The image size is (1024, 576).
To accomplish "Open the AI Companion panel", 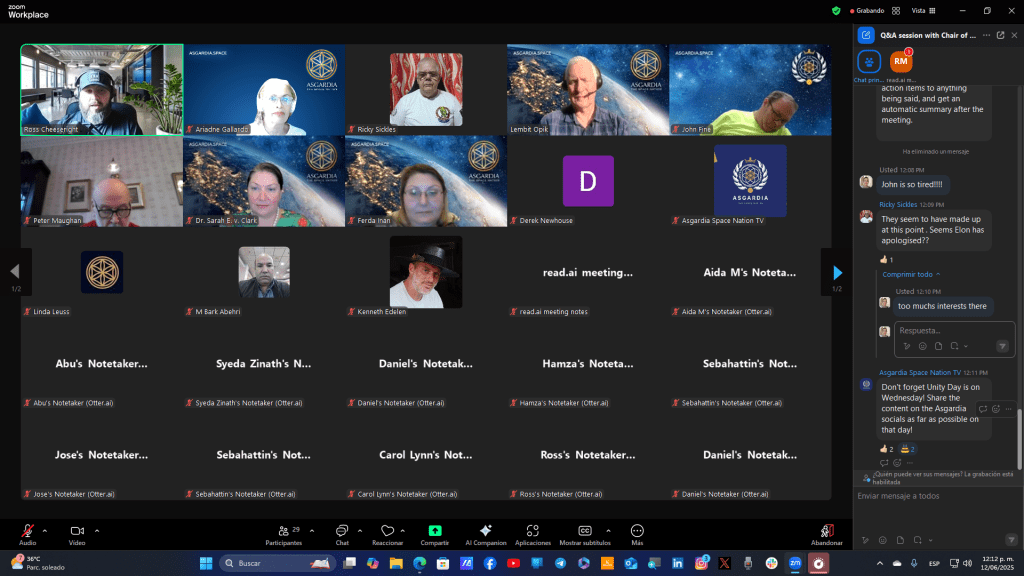I will point(485,530).
